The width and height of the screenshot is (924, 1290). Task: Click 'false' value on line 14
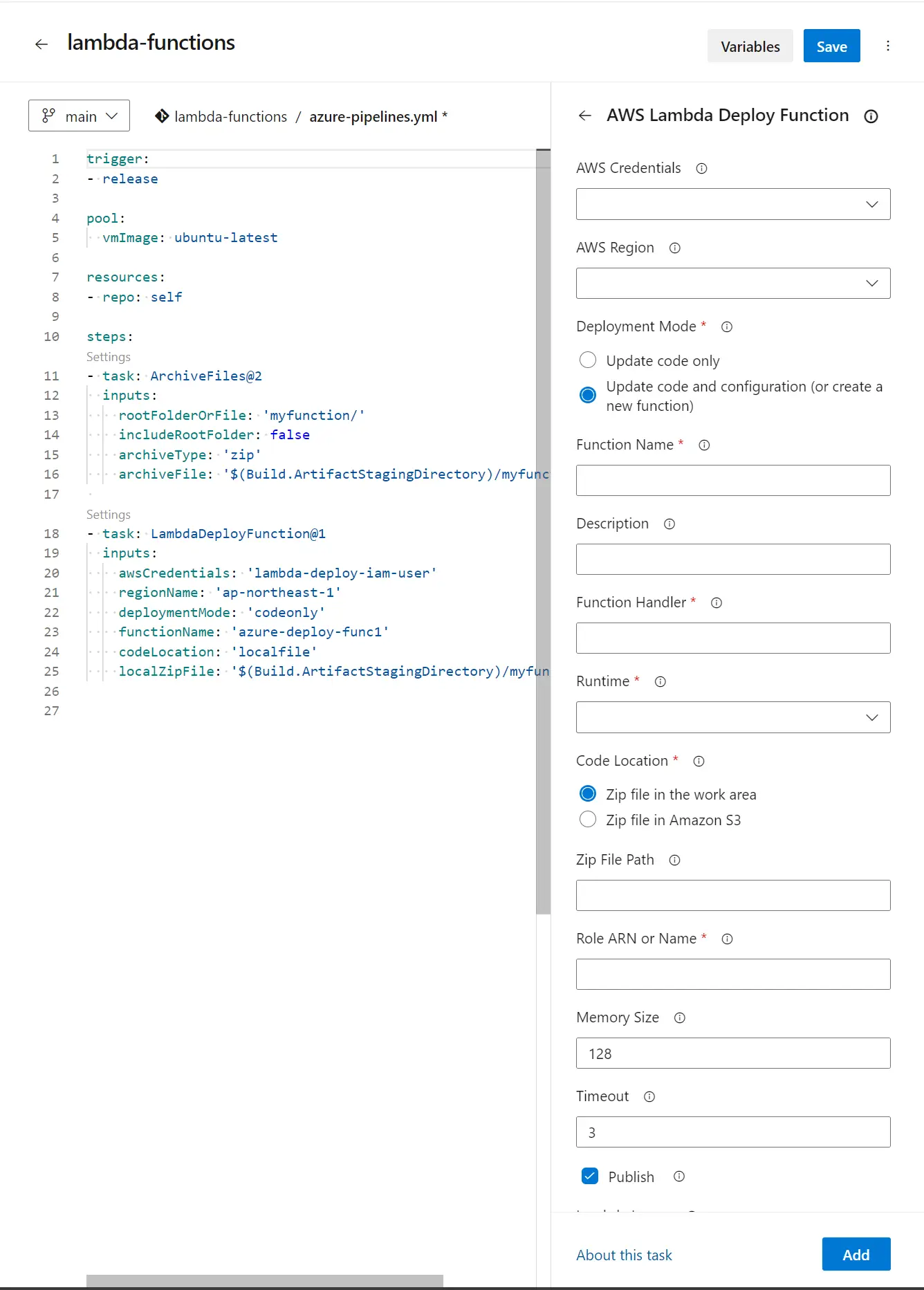(290, 434)
